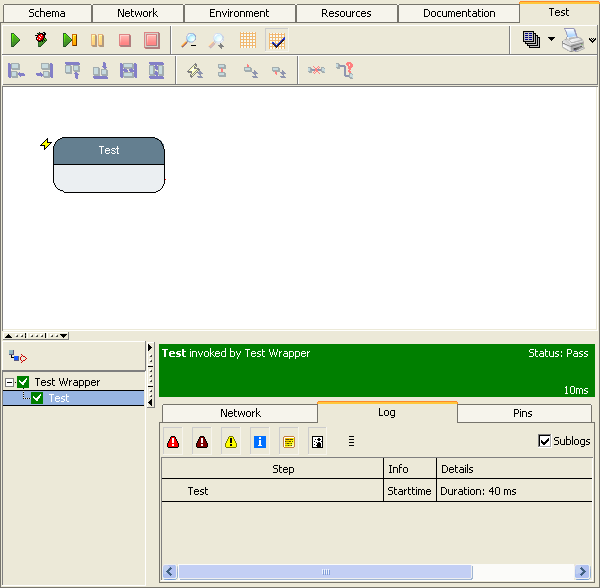Screen dimensions: 600x588
Task: Toggle the grid display icon
Action: click(x=247, y=41)
